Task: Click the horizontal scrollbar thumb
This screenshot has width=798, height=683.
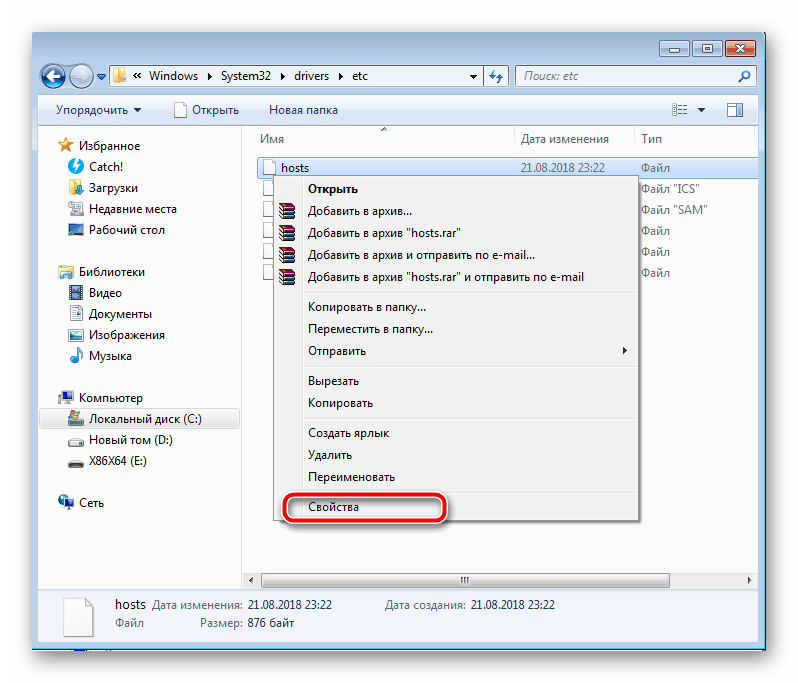Action: (x=465, y=580)
